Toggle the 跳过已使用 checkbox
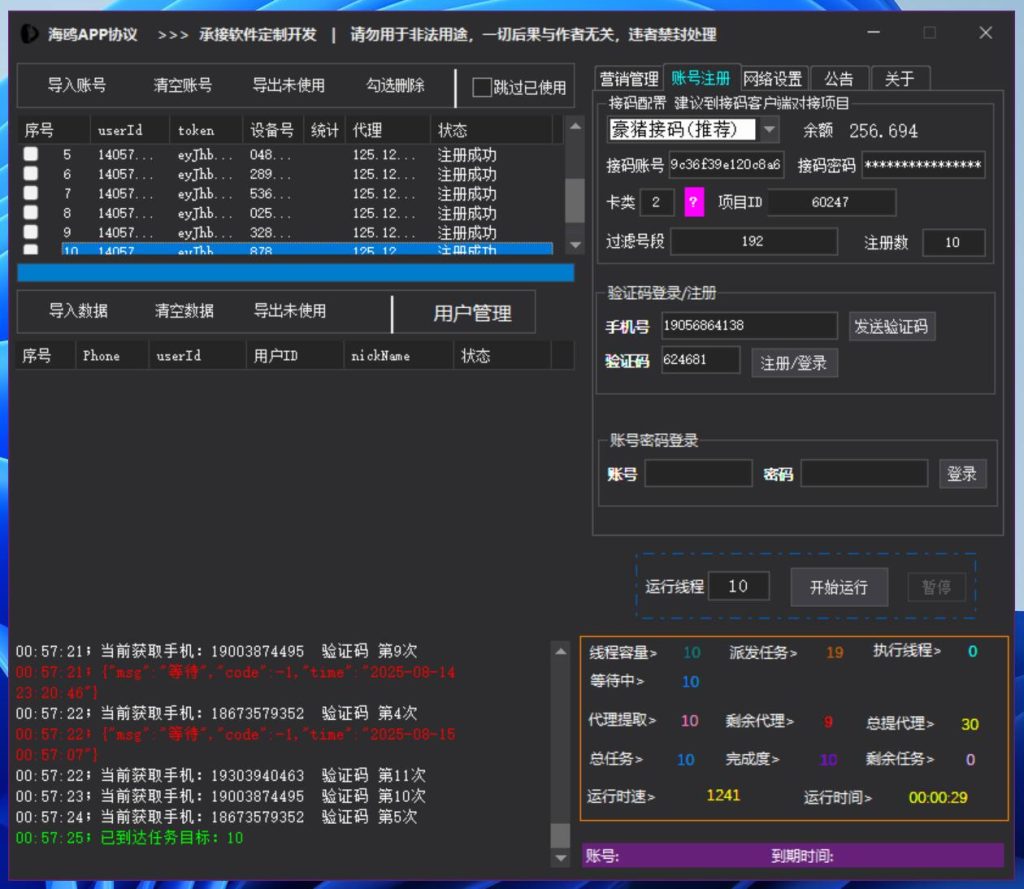 (x=482, y=87)
